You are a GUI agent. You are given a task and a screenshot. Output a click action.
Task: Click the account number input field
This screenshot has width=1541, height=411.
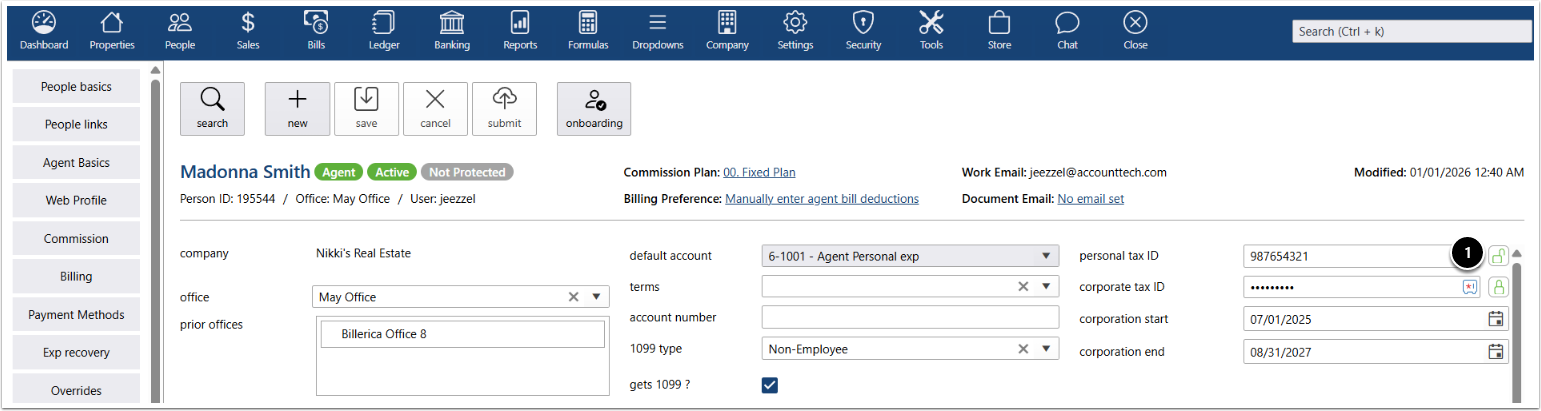click(909, 318)
